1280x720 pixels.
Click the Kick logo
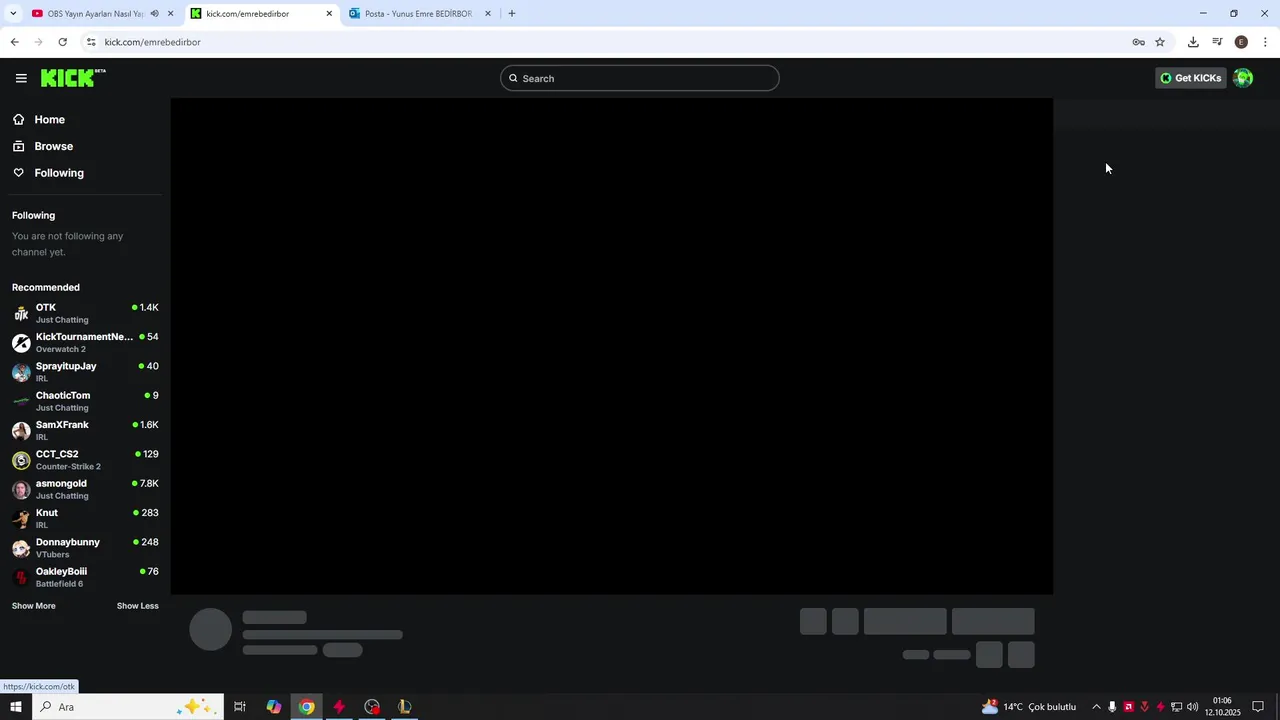73,78
